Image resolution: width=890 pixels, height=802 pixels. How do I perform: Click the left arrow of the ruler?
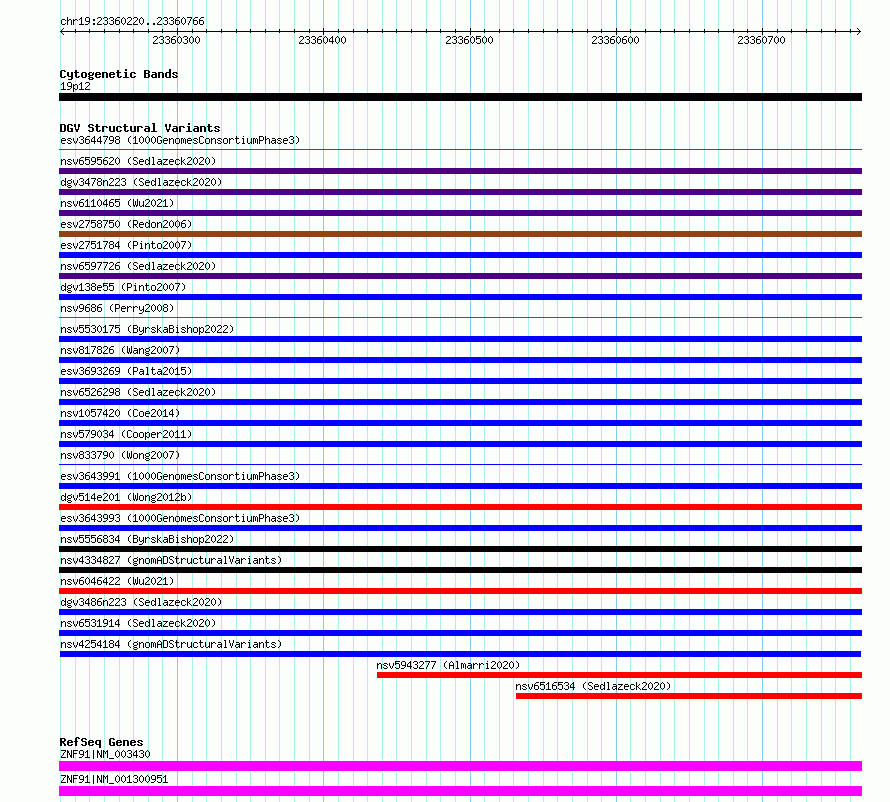[x=62, y=32]
